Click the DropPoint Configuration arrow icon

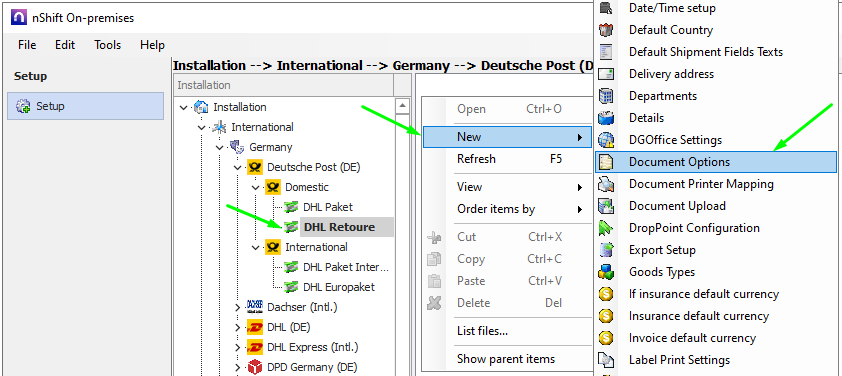[x=606, y=228]
